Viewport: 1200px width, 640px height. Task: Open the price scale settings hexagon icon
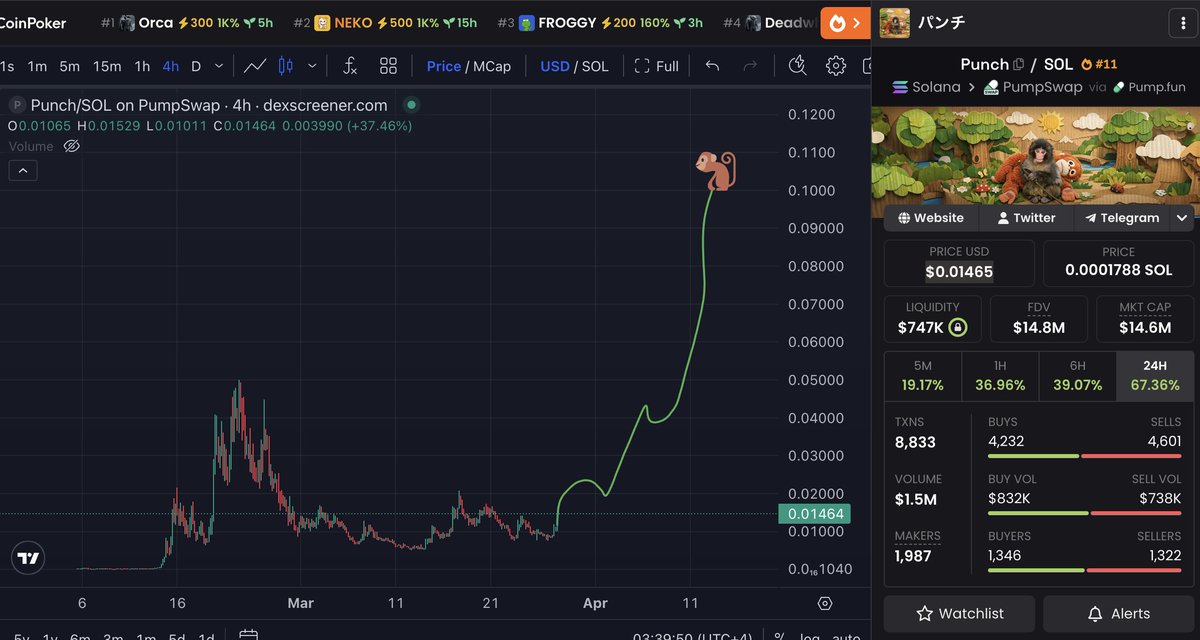tap(825, 603)
